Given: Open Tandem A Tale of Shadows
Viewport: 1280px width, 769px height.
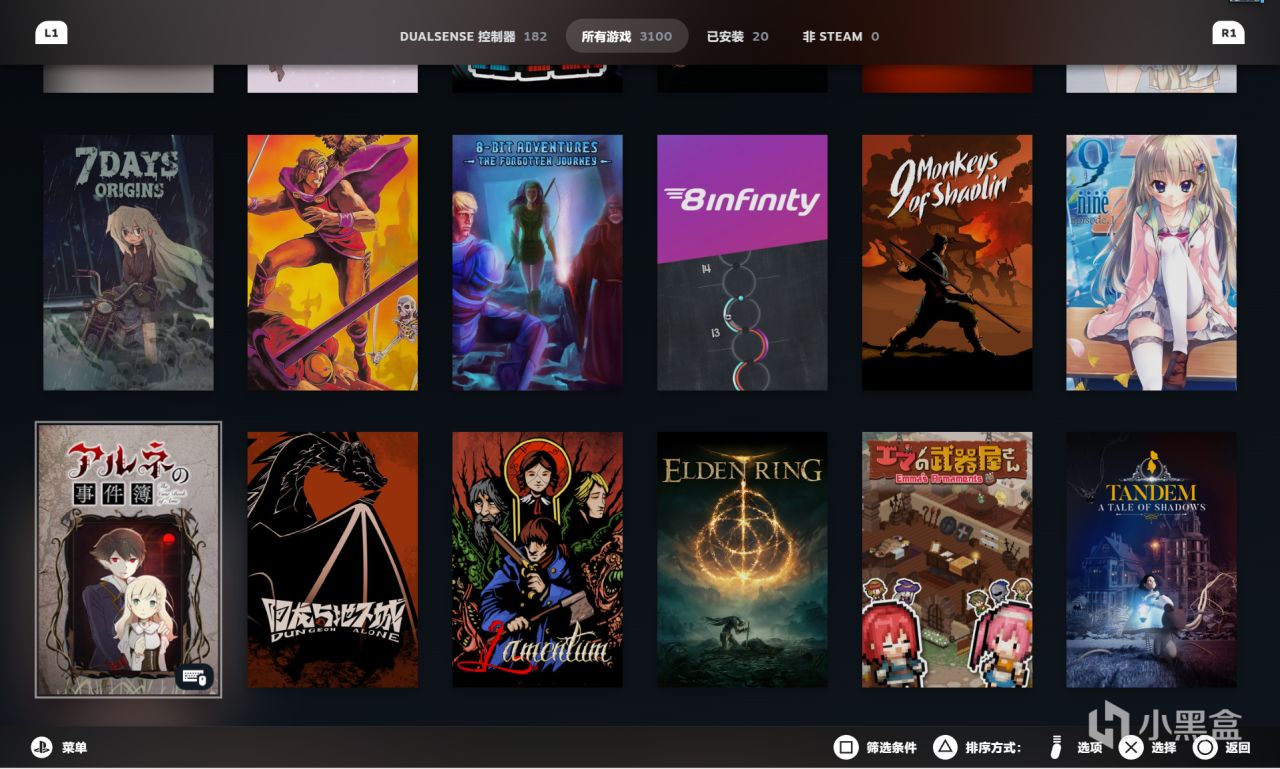Looking at the screenshot, I should pos(1152,560).
